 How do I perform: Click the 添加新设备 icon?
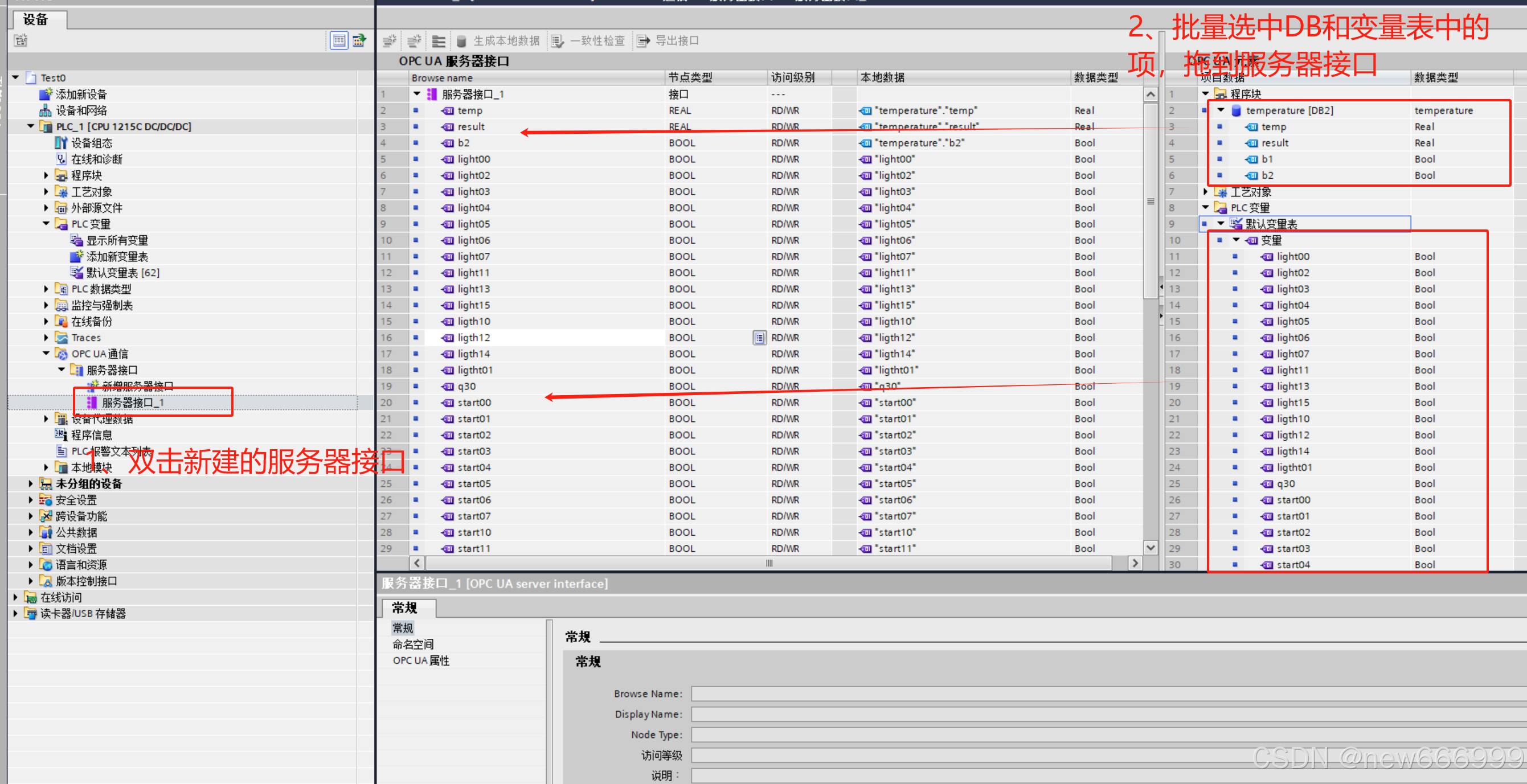click(x=46, y=94)
